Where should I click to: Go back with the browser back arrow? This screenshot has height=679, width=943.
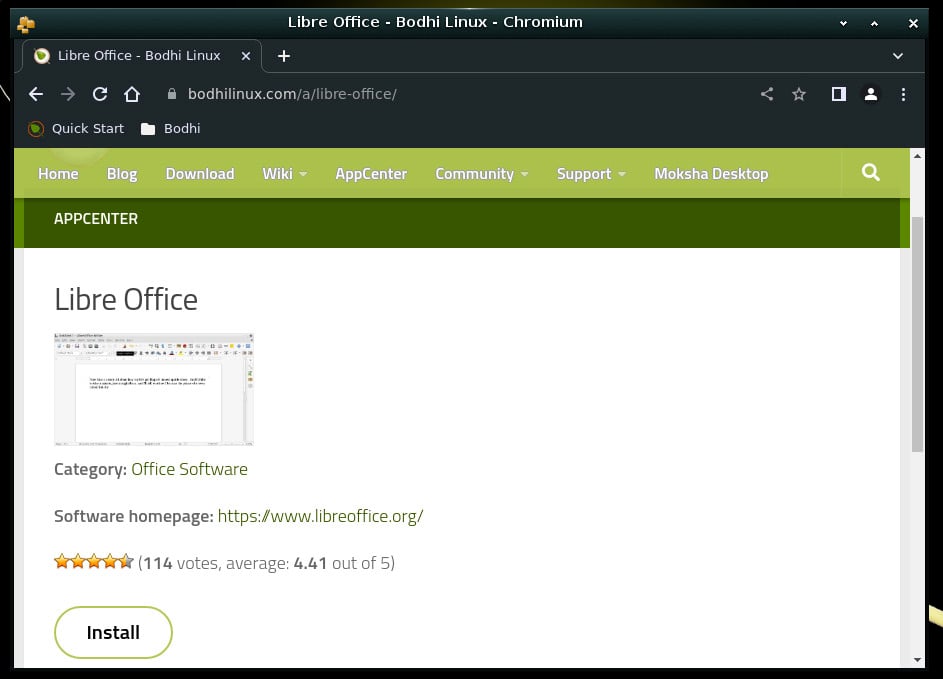pos(36,94)
